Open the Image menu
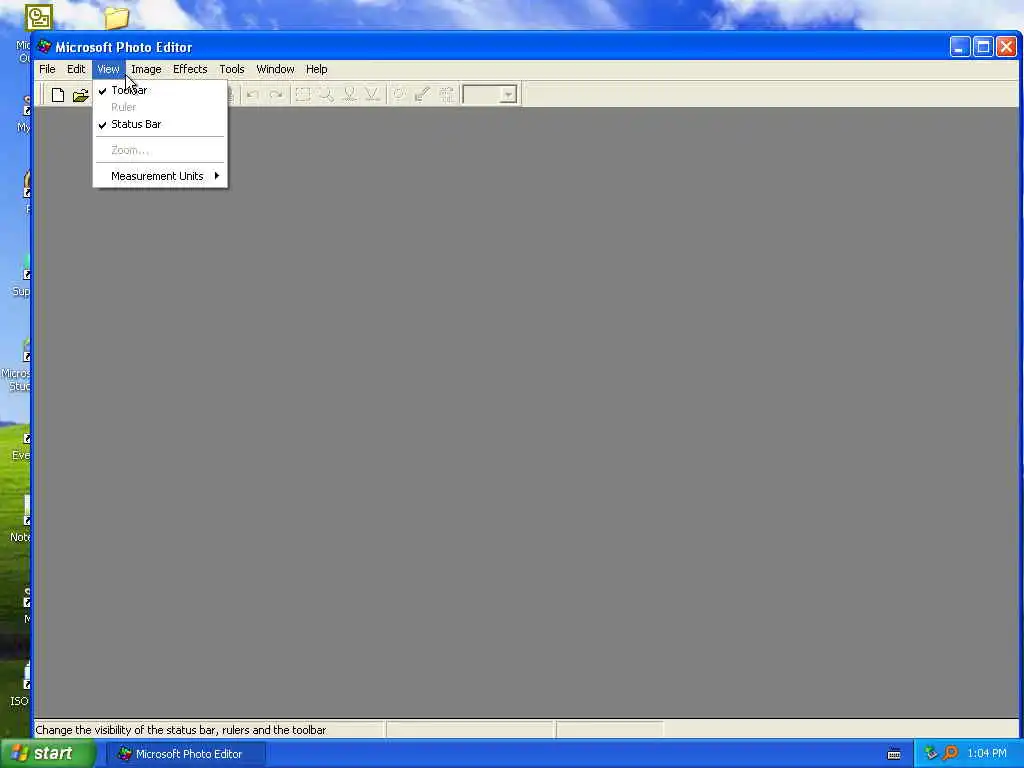 click(146, 69)
